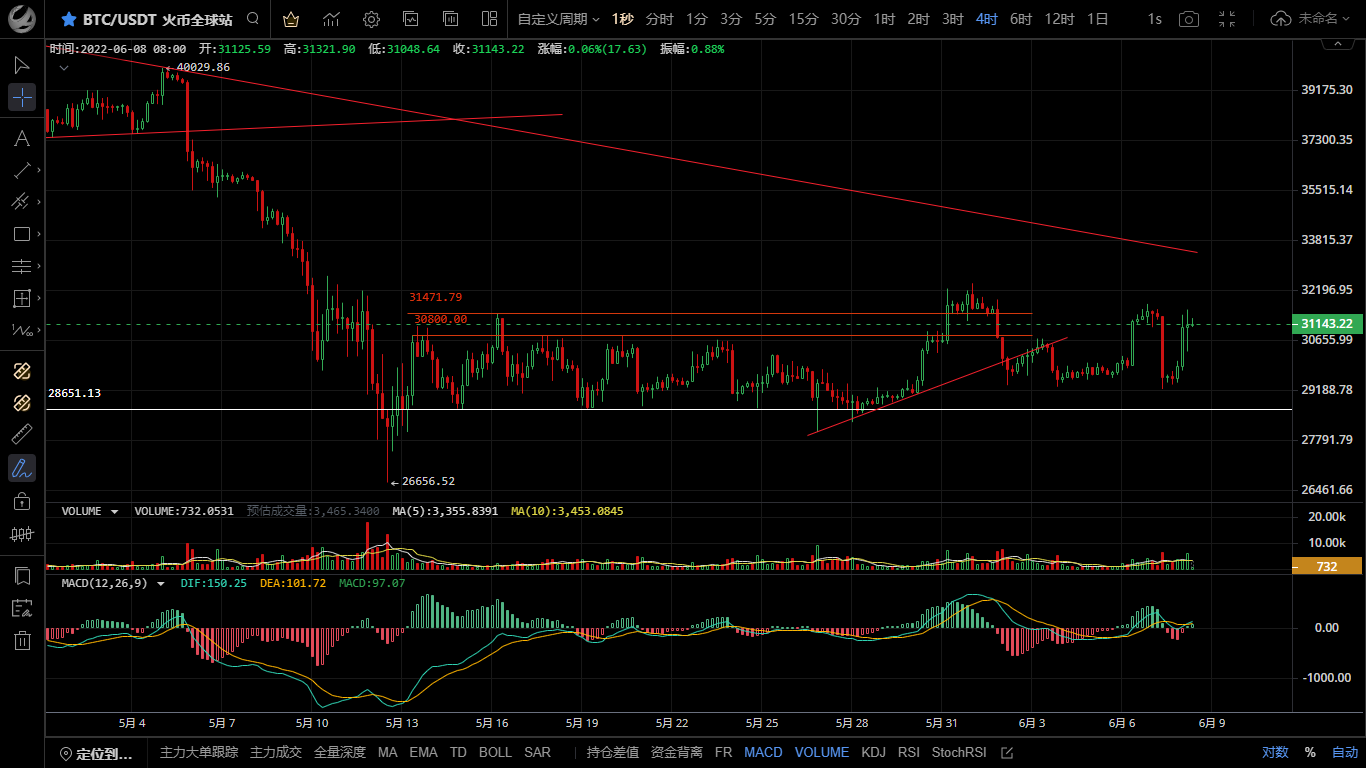Click the trash delete drawings icon

point(22,641)
